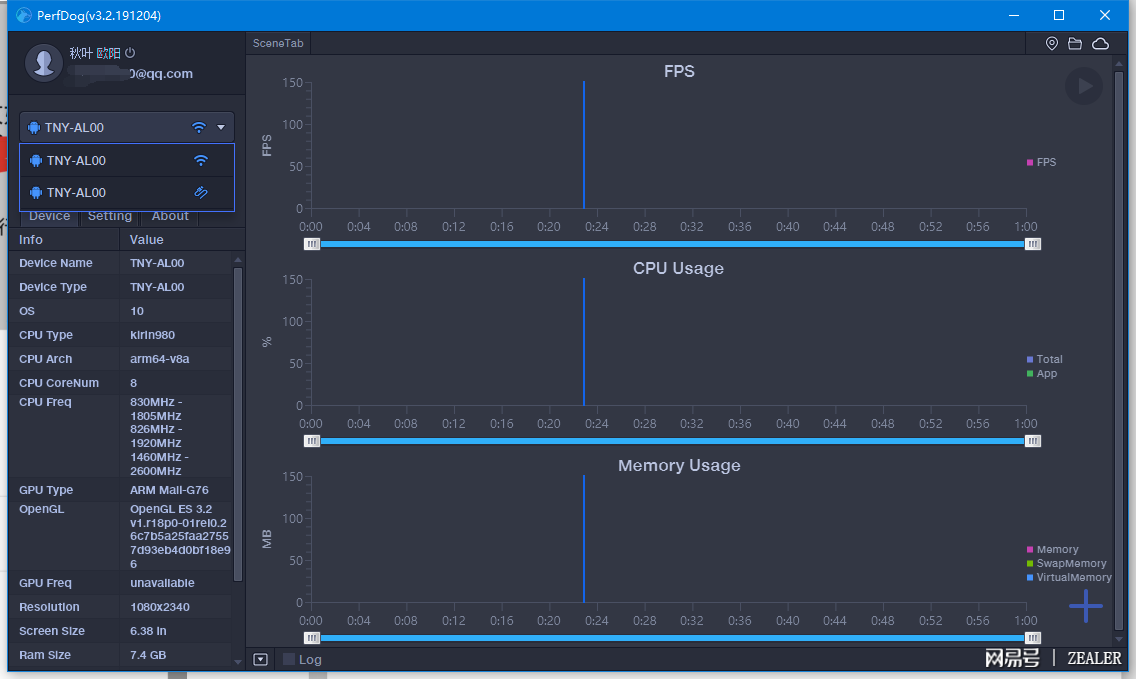Click the WiFi icon in TNY-AL00 dropdown entry

pyautogui.click(x=201, y=160)
